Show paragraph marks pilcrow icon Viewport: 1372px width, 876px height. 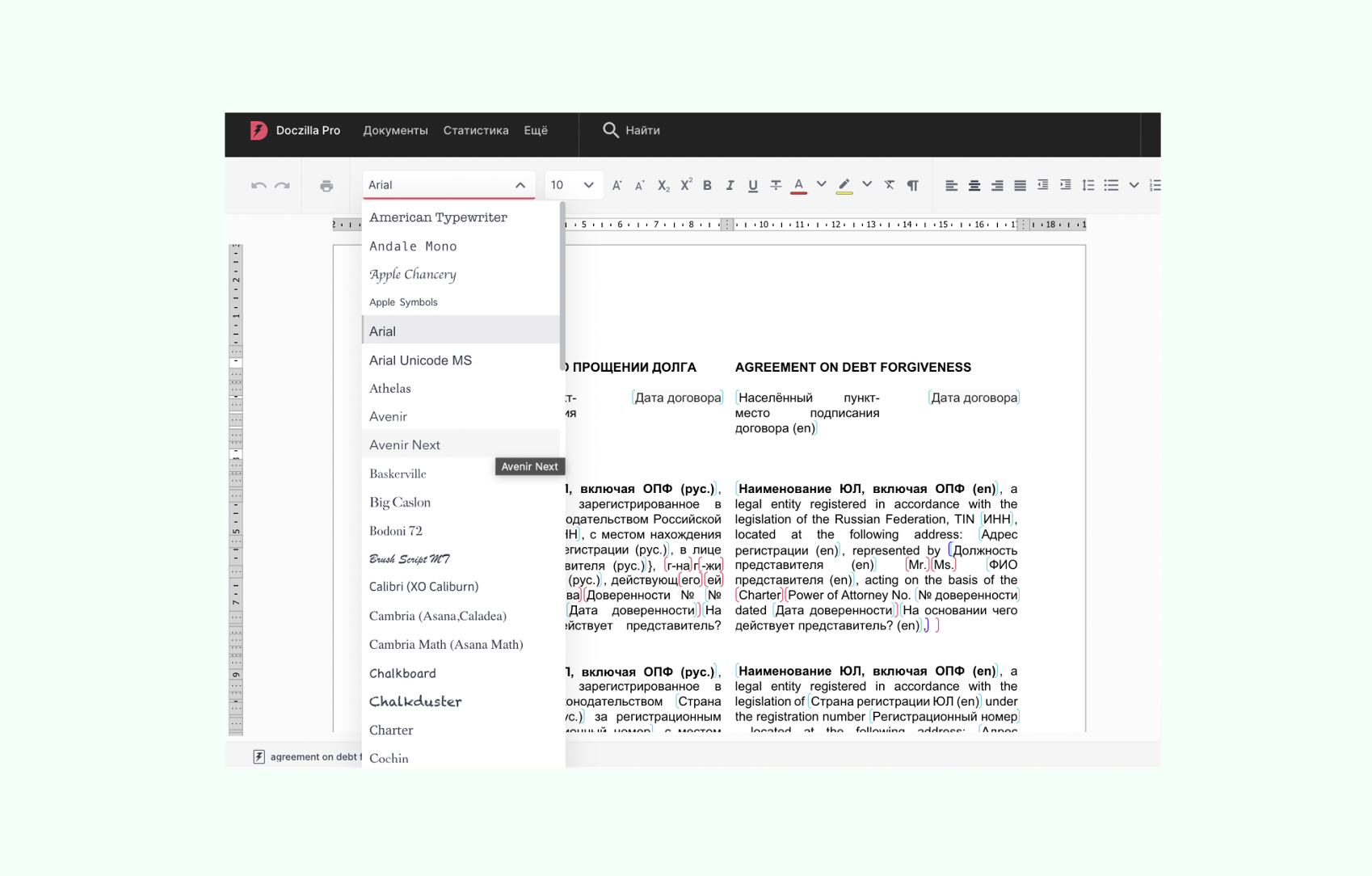(x=912, y=185)
